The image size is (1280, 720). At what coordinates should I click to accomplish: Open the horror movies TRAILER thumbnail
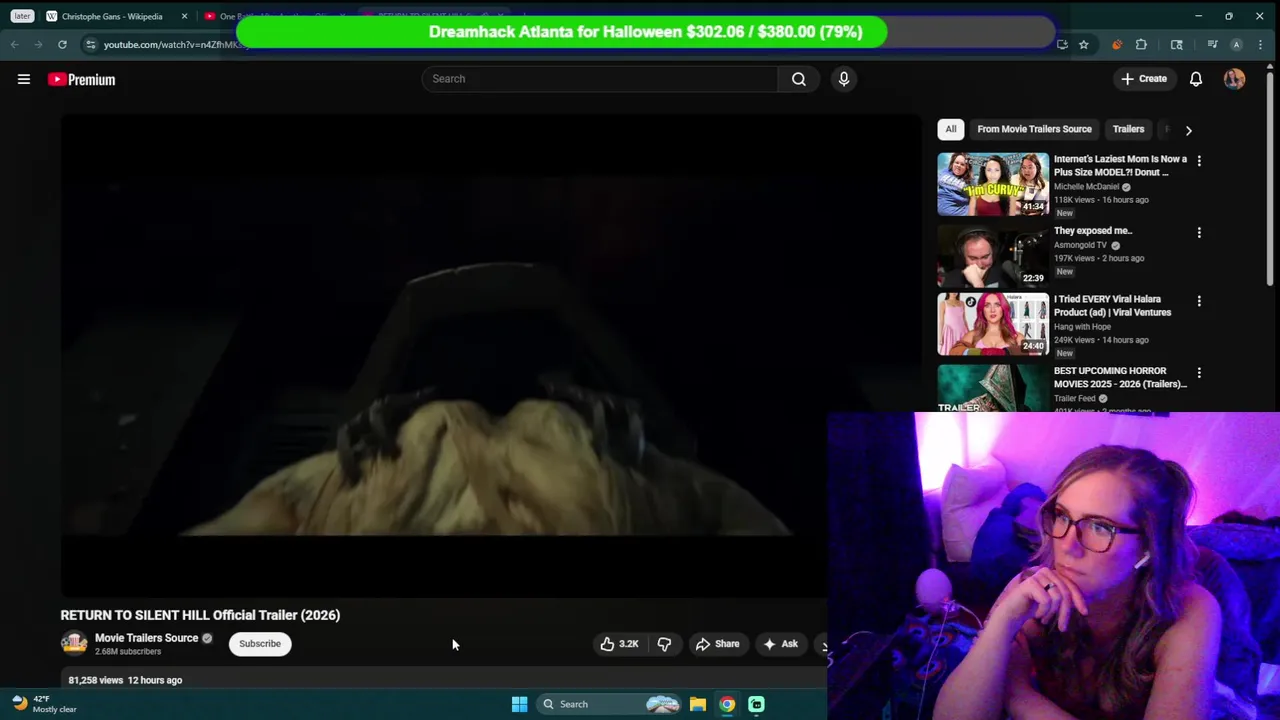993,388
